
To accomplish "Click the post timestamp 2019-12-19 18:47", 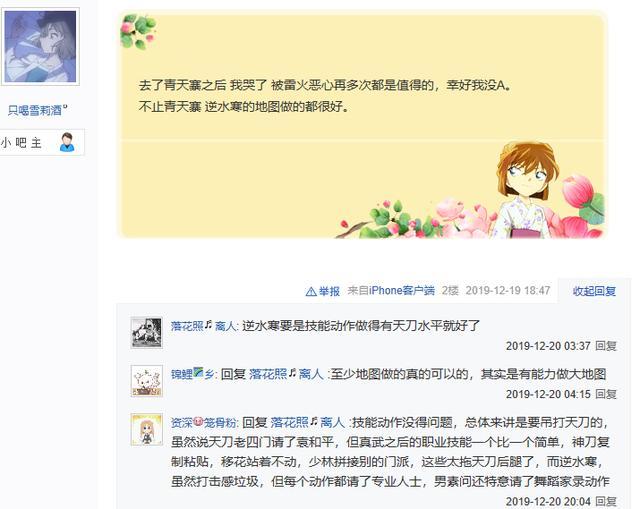I will pos(508,290).
